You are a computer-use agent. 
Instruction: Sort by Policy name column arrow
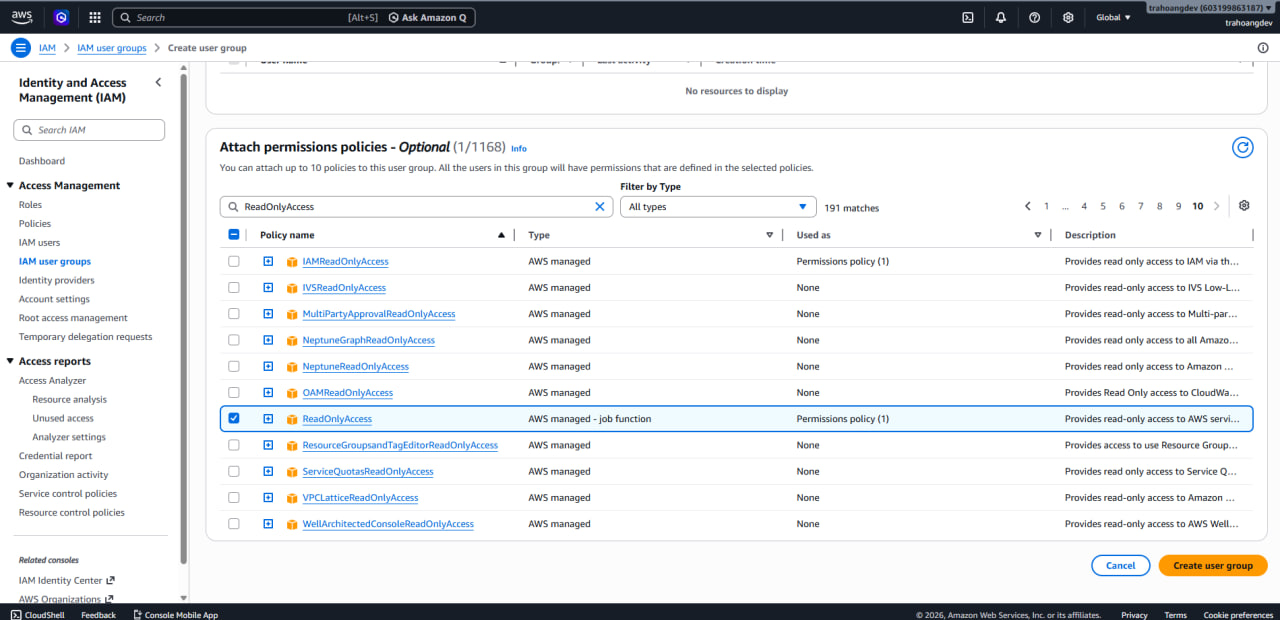[501, 235]
